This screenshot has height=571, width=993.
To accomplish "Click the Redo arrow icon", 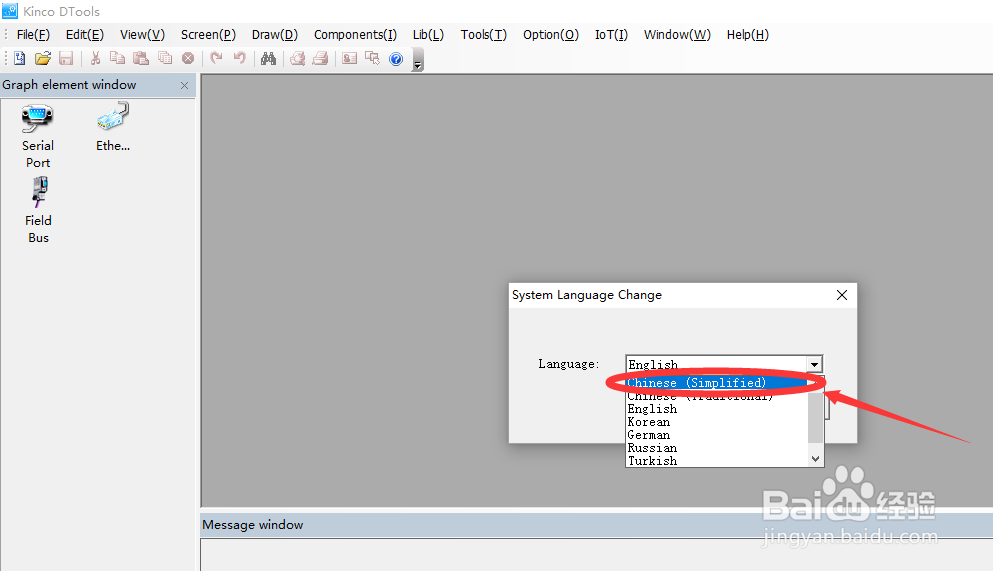I will coord(217,58).
